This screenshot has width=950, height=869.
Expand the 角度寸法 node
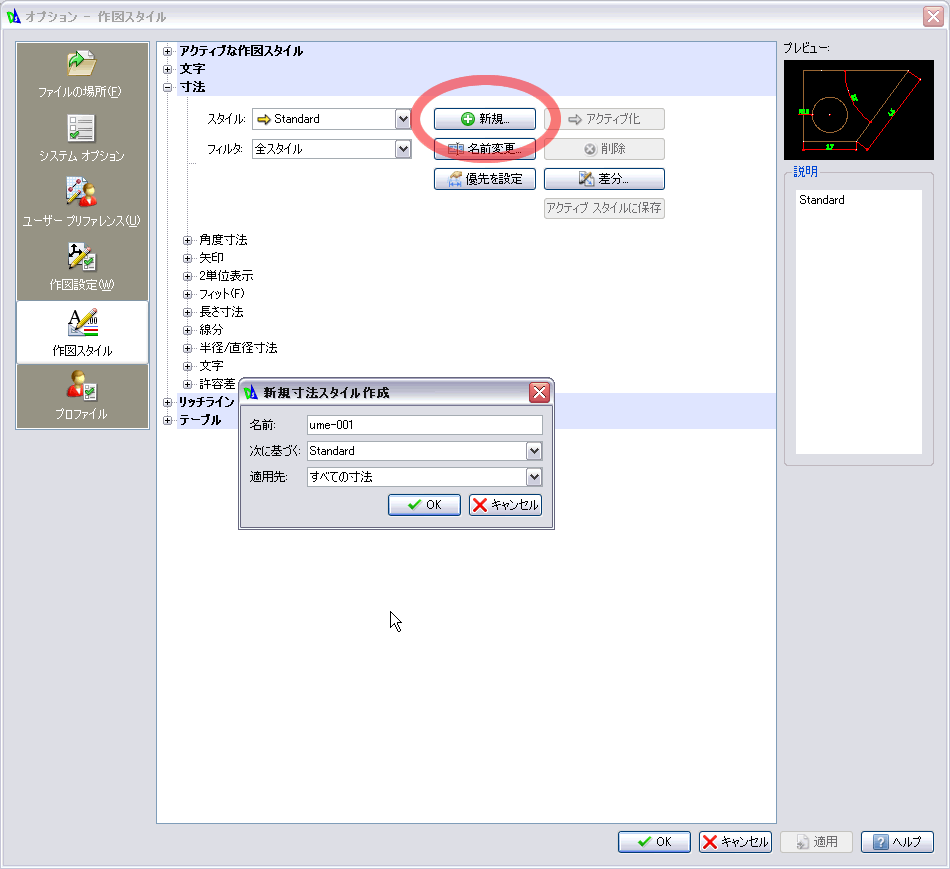(188, 241)
